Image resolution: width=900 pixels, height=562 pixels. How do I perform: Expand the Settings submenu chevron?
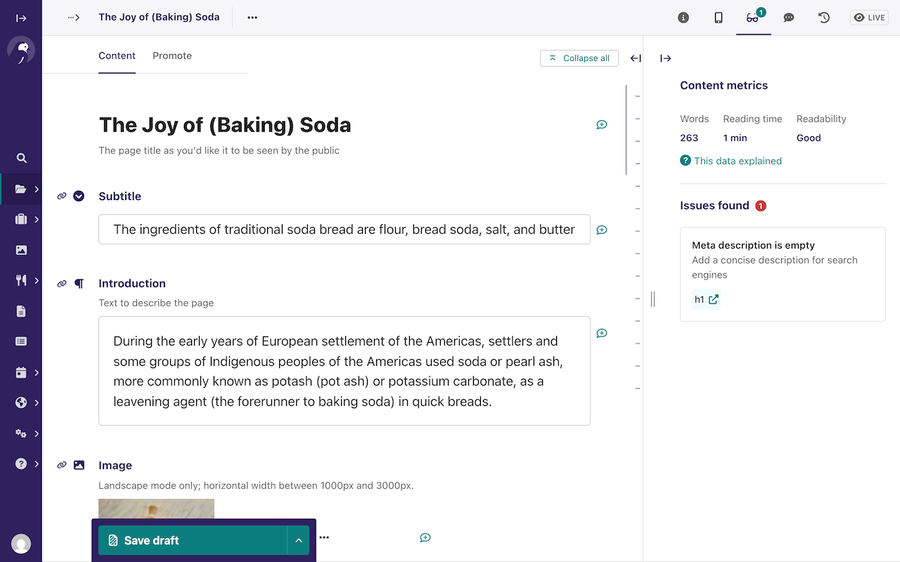pyautogui.click(x=36, y=433)
